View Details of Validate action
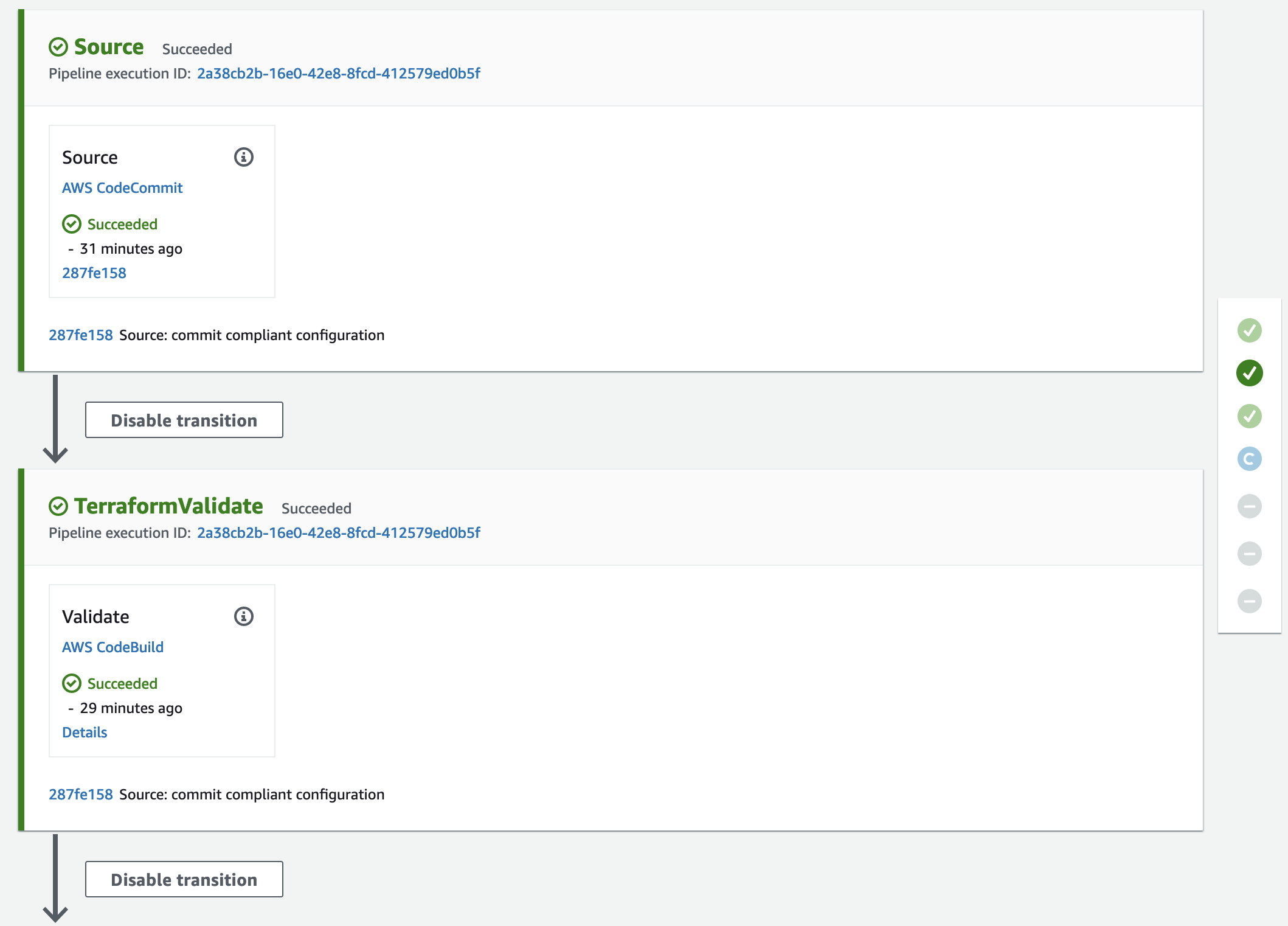1288x926 pixels. [x=85, y=733]
